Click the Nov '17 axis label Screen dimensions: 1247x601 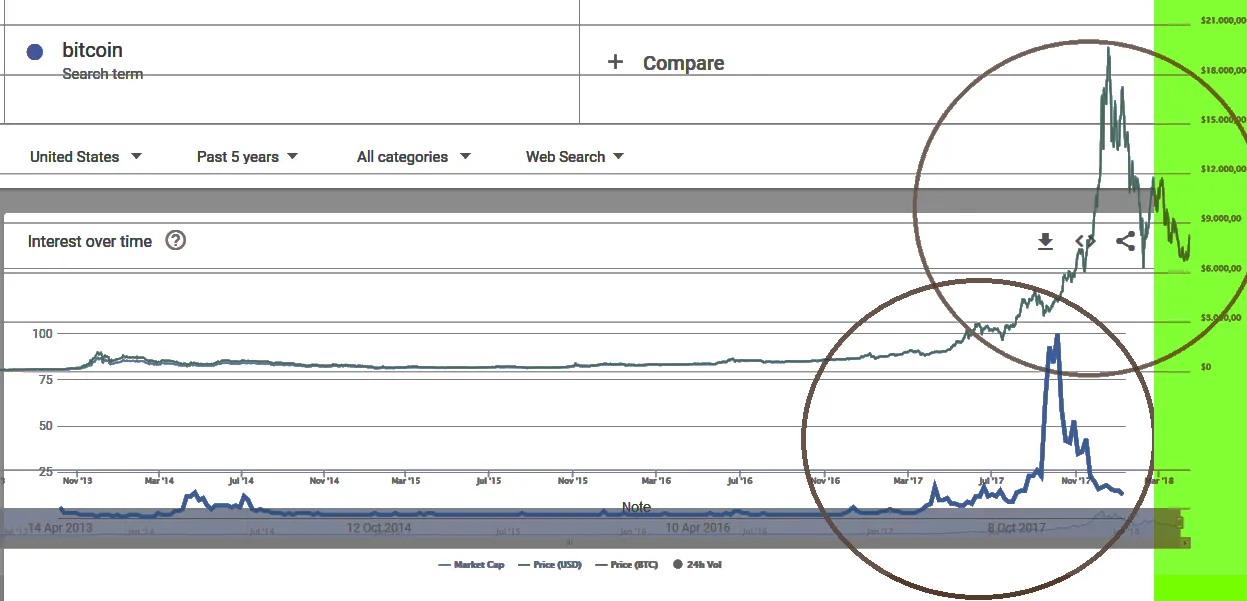pos(1076,481)
